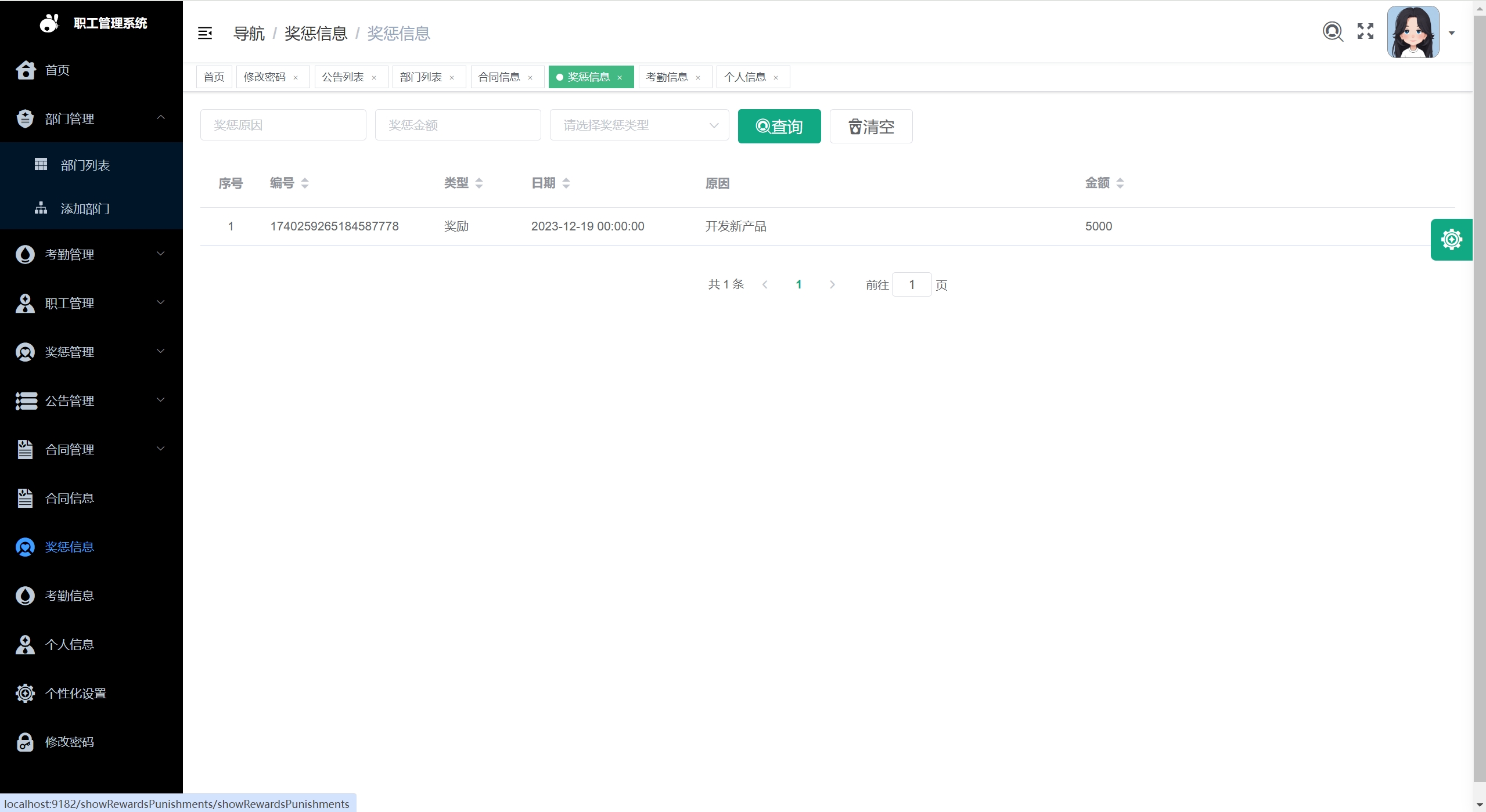Open 部门列表 in the sidebar
This screenshot has height=812, width=1486.
[85, 165]
